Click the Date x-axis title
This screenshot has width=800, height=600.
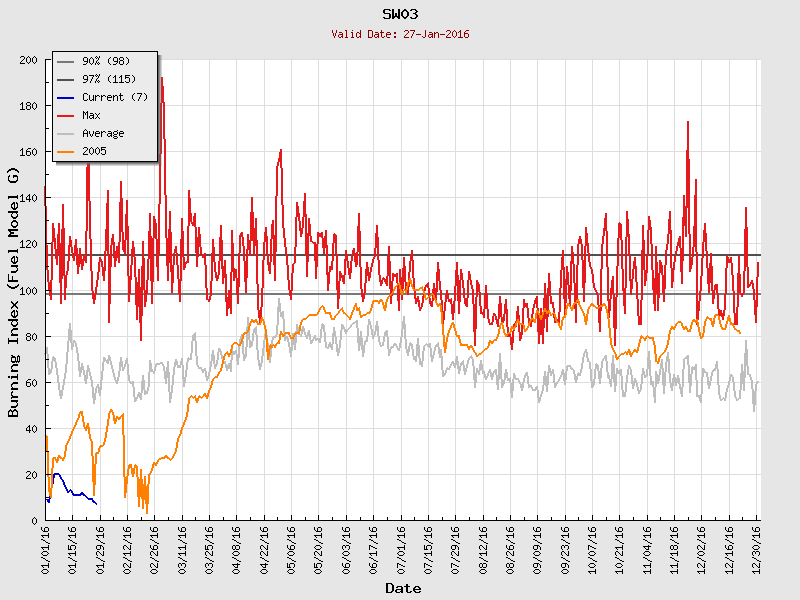click(402, 588)
